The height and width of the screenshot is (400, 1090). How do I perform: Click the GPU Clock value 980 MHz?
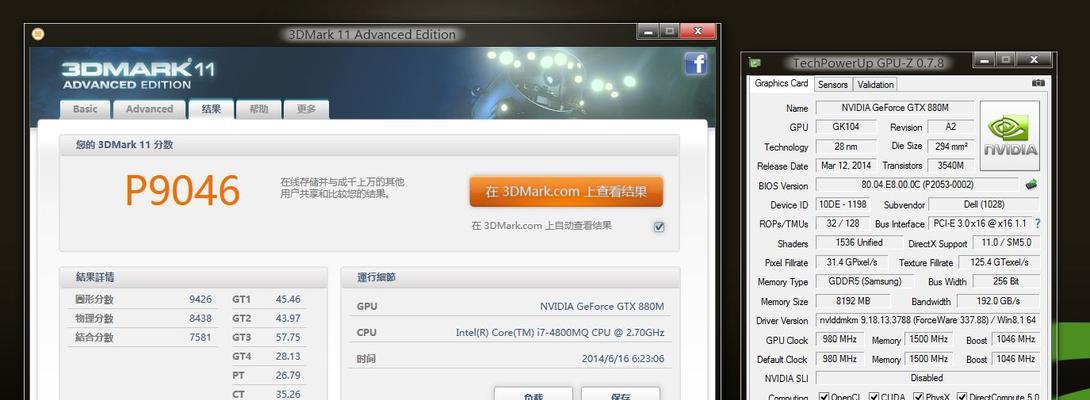[839, 340]
